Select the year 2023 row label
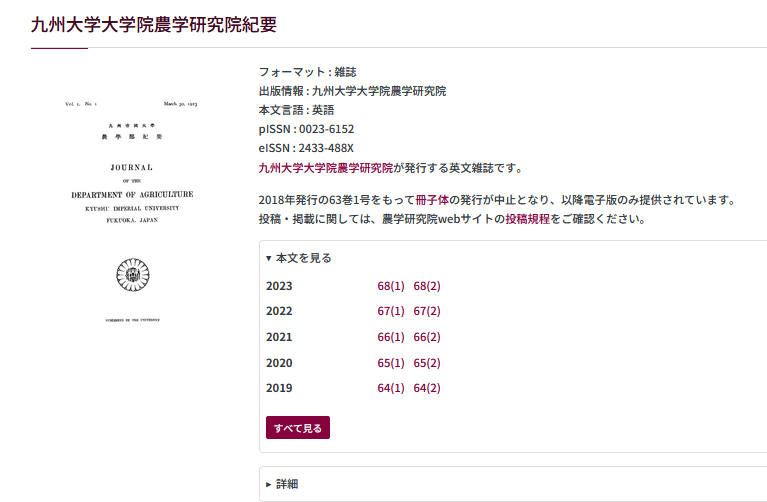The height and width of the screenshot is (502, 767). tap(279, 286)
